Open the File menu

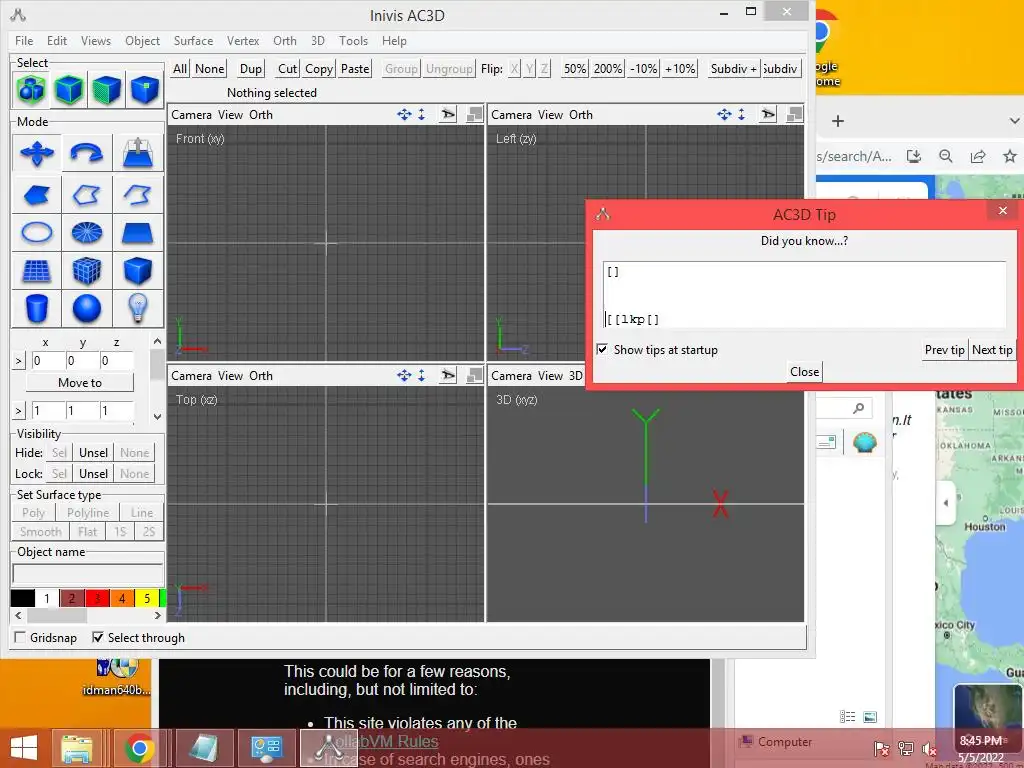click(24, 40)
